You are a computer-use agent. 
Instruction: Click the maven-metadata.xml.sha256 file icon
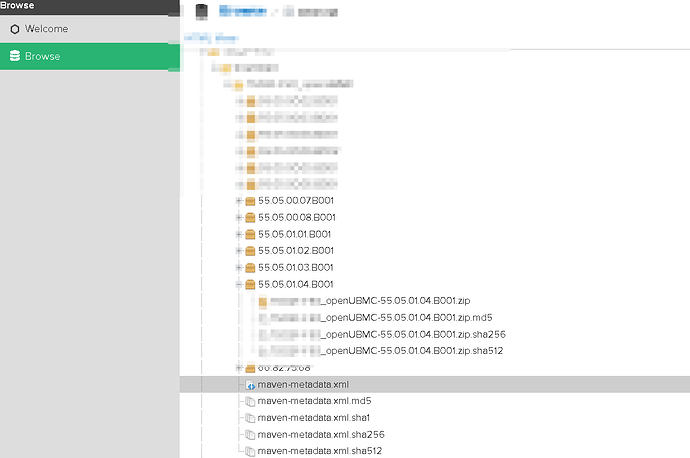(250, 435)
